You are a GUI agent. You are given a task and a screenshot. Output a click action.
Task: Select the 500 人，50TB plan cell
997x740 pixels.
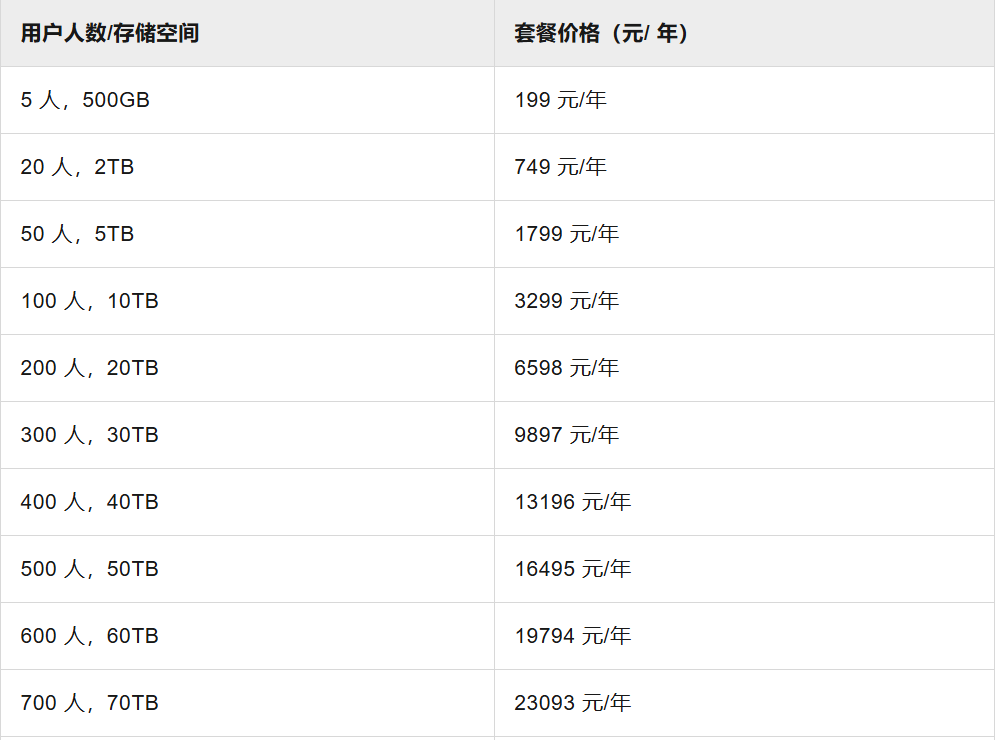tap(89, 569)
